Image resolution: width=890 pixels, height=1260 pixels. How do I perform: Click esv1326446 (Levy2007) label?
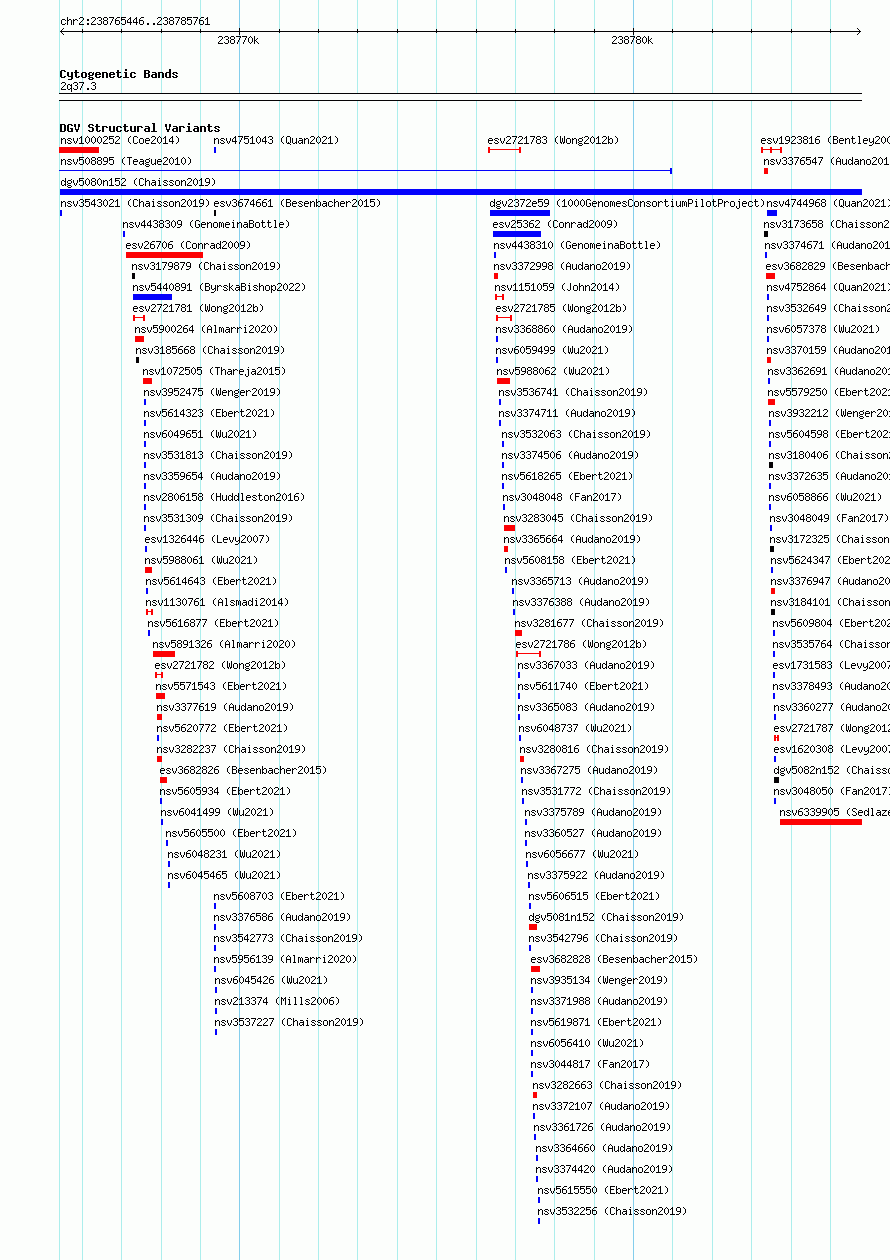pyautogui.click(x=208, y=540)
